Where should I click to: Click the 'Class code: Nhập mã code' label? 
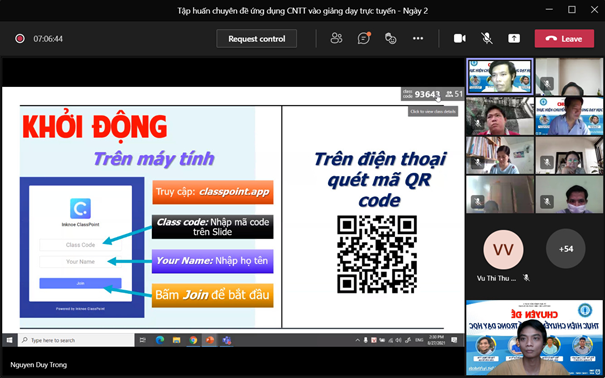coord(213,227)
